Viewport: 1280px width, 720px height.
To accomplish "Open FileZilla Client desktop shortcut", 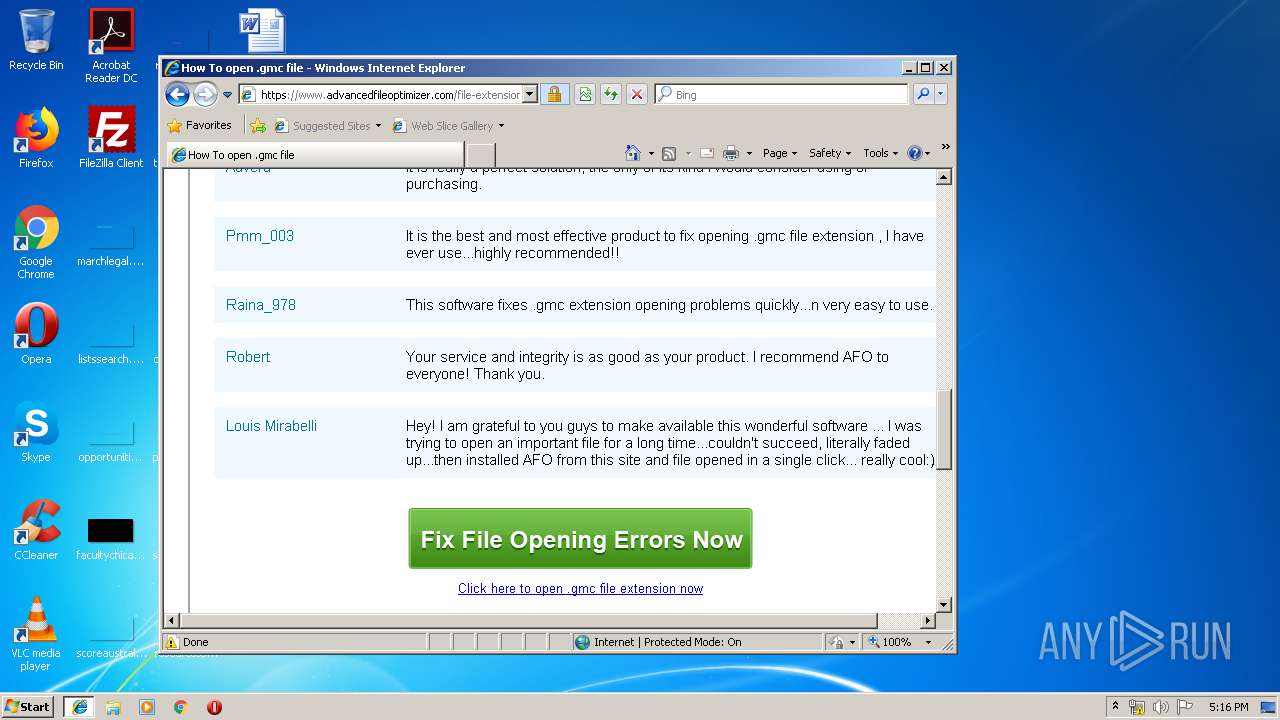I will click(x=111, y=138).
